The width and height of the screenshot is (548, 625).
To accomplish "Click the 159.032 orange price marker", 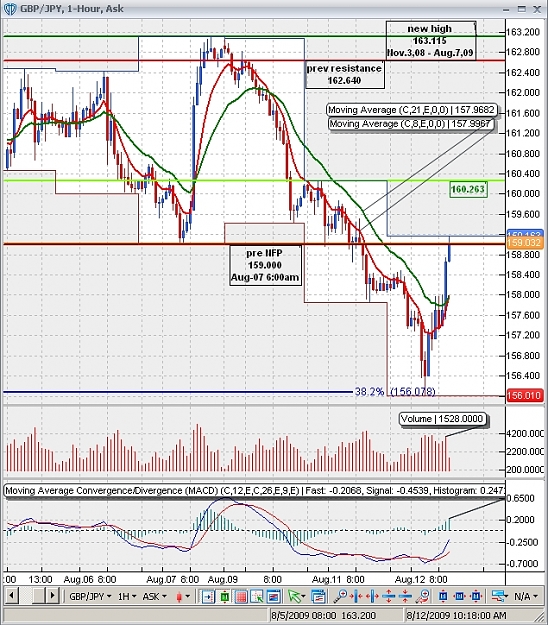I will [524, 243].
